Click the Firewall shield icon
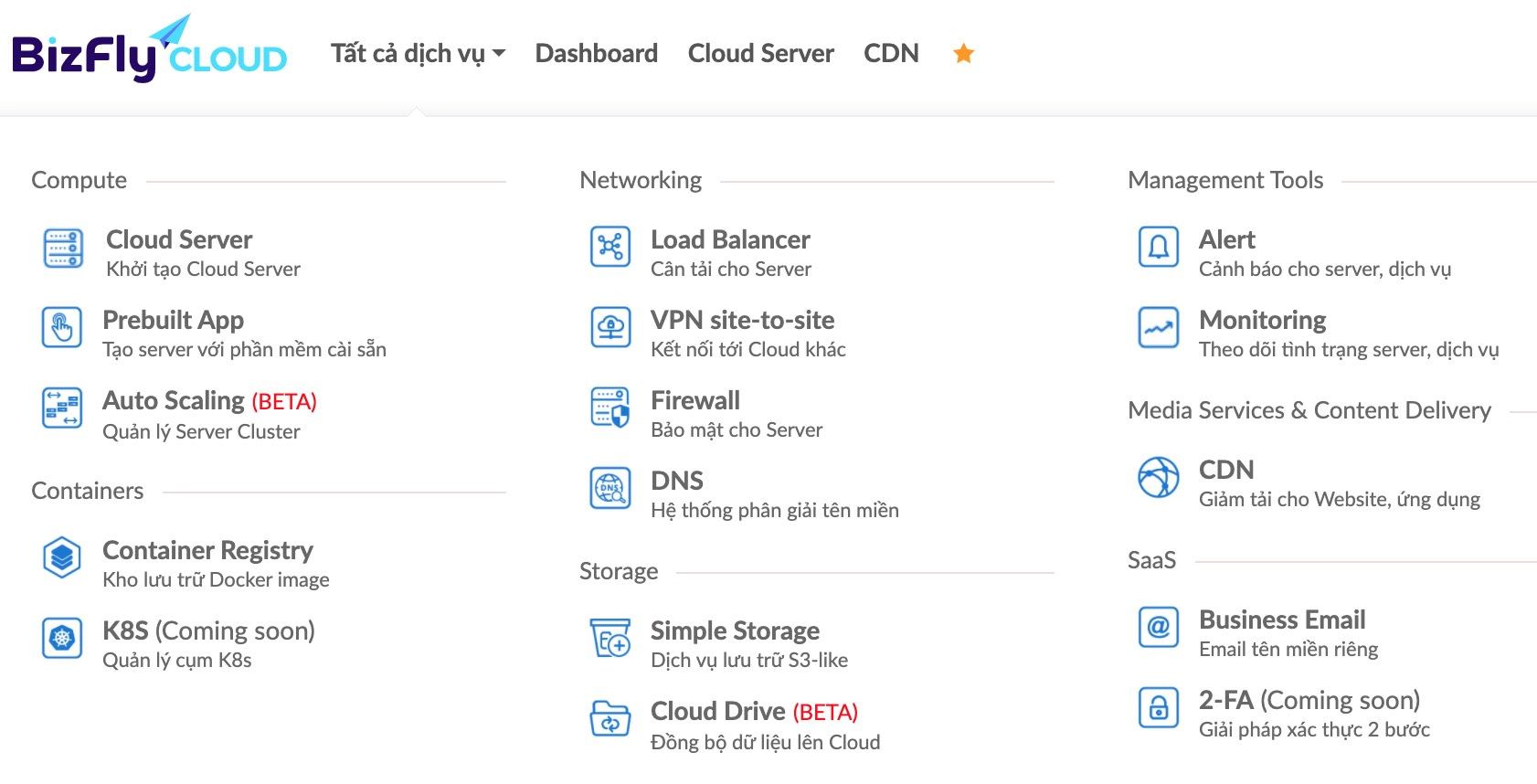This screenshot has width=1537, height=784. pyautogui.click(x=610, y=408)
